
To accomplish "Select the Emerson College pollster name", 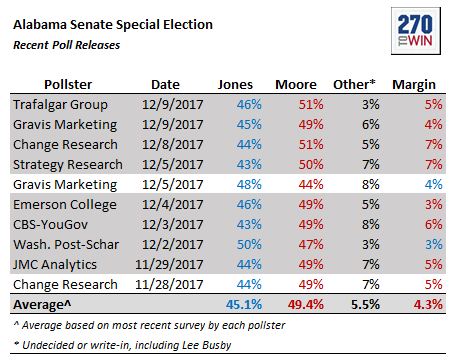I will pyautogui.click(x=65, y=205).
